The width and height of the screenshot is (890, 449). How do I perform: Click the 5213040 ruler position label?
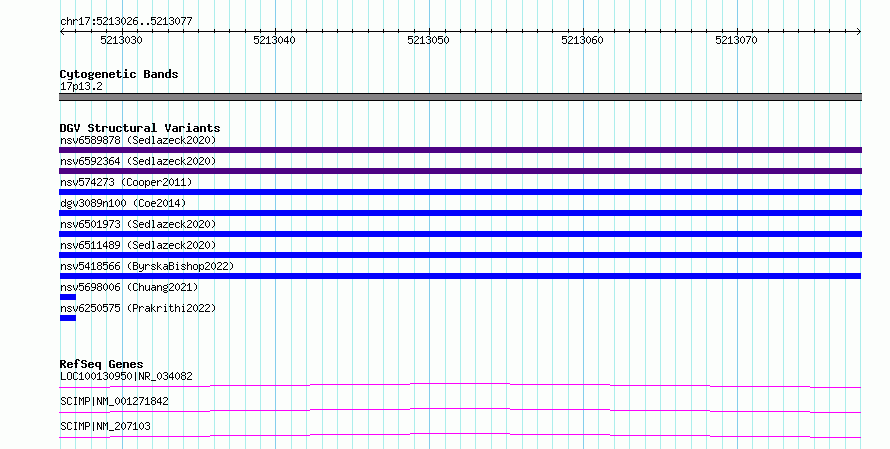pyautogui.click(x=274, y=40)
